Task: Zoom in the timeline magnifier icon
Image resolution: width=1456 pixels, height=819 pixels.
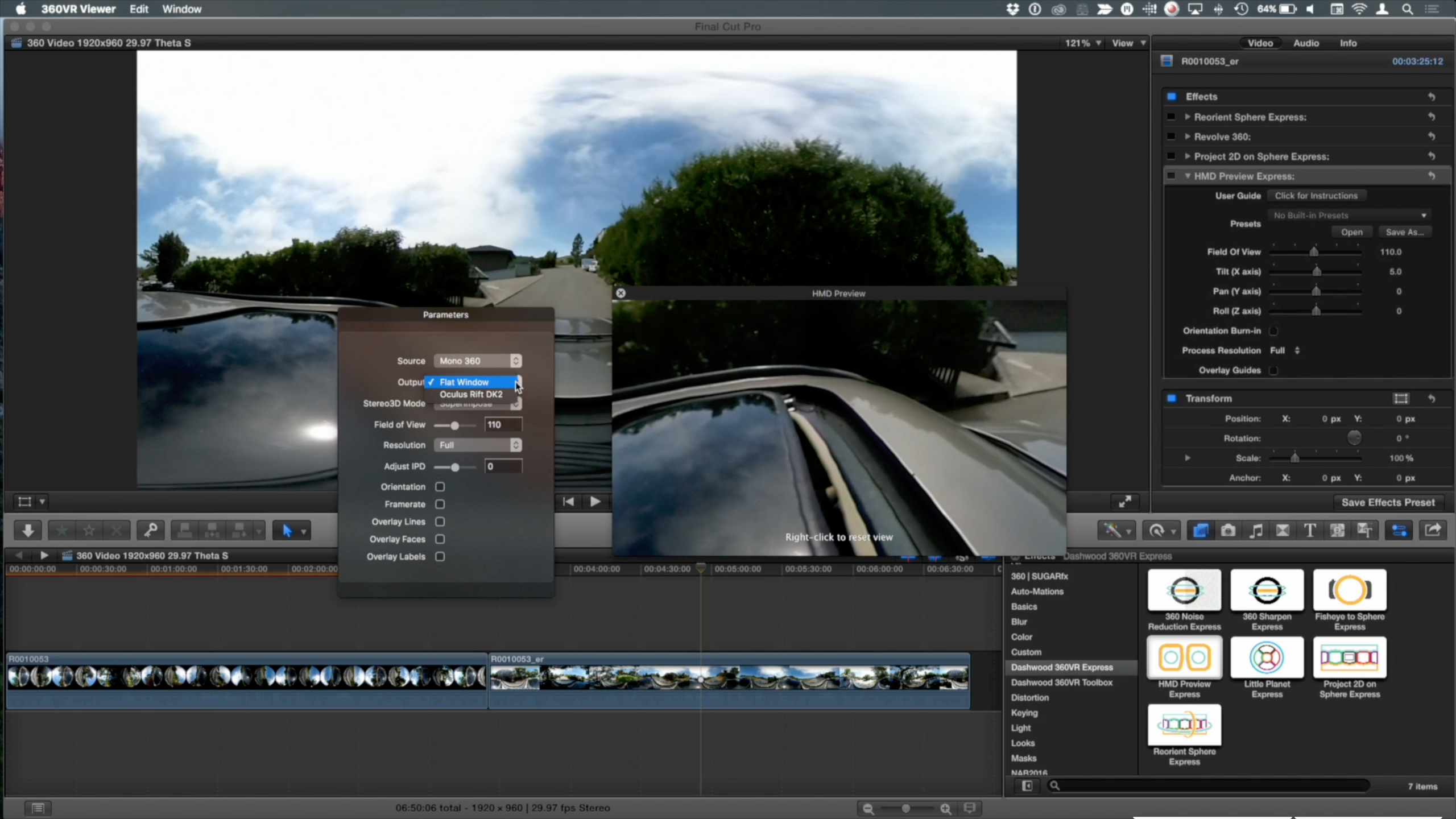Action: [x=945, y=808]
